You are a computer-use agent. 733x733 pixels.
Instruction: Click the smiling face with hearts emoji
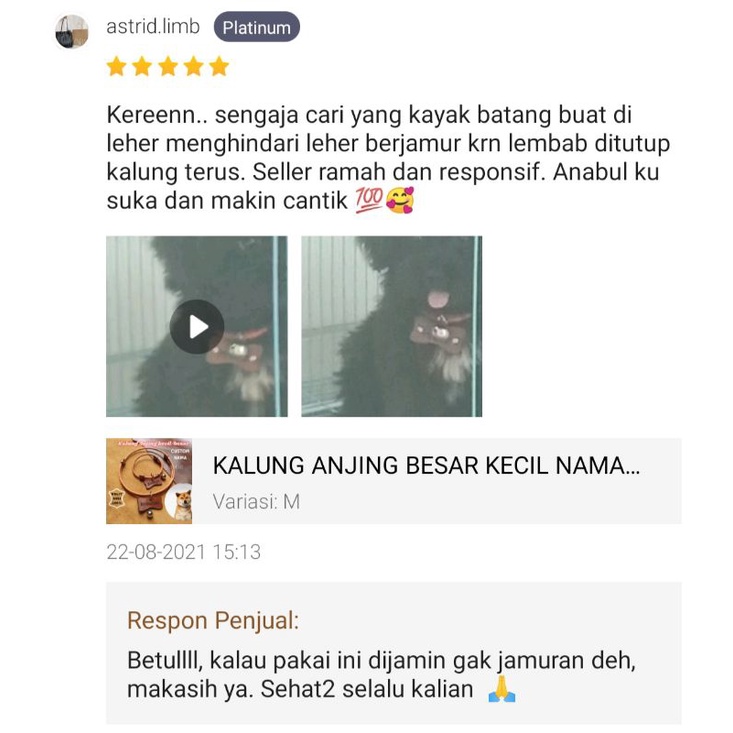tap(400, 200)
